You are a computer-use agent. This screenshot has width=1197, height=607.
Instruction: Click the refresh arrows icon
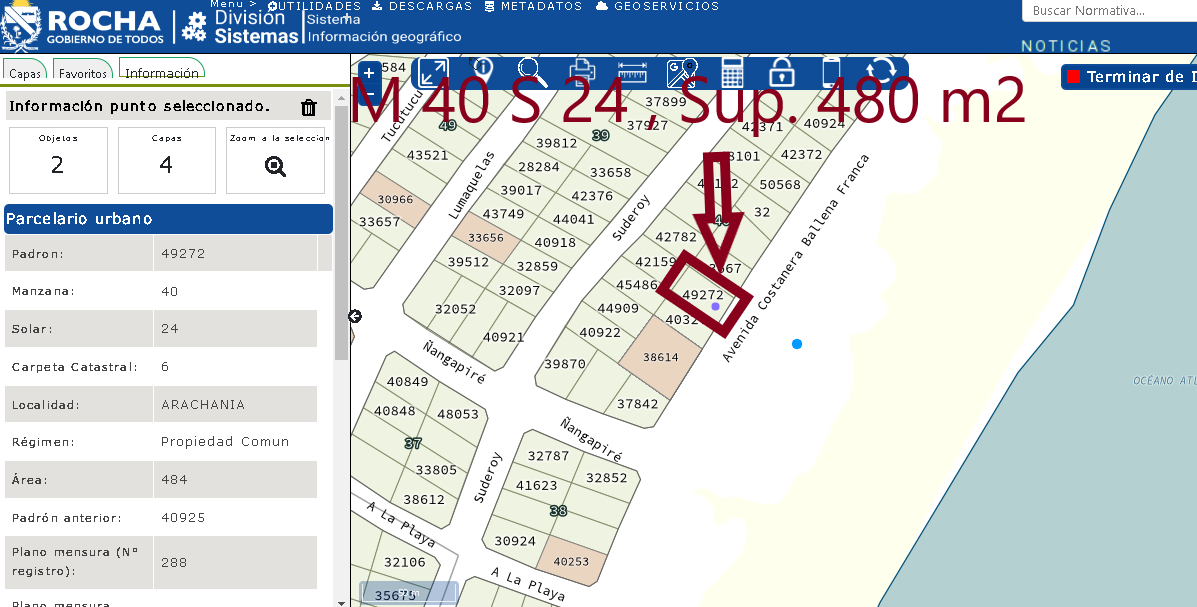pos(881,73)
